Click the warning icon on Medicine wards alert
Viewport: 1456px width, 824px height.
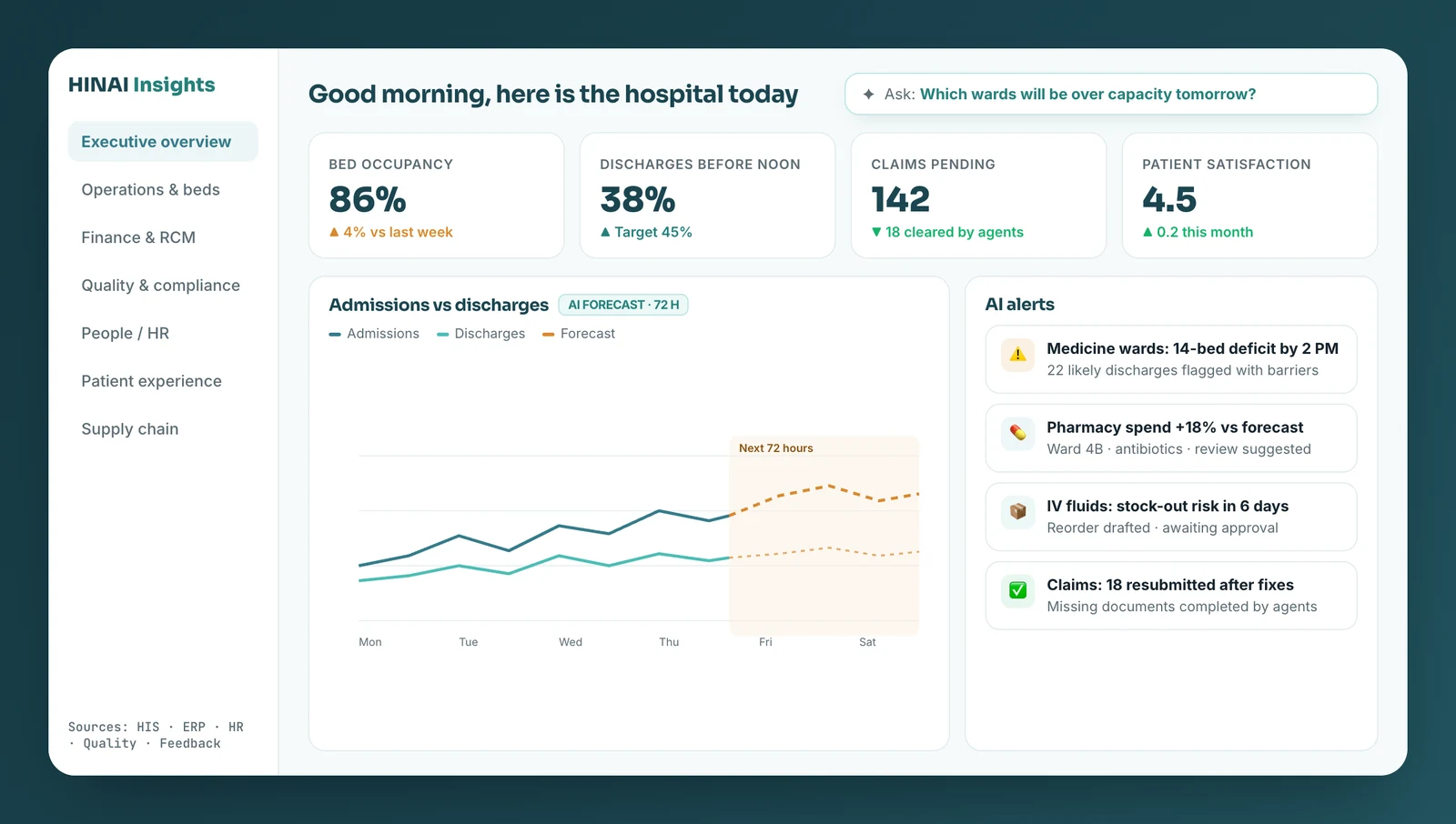click(x=1018, y=355)
